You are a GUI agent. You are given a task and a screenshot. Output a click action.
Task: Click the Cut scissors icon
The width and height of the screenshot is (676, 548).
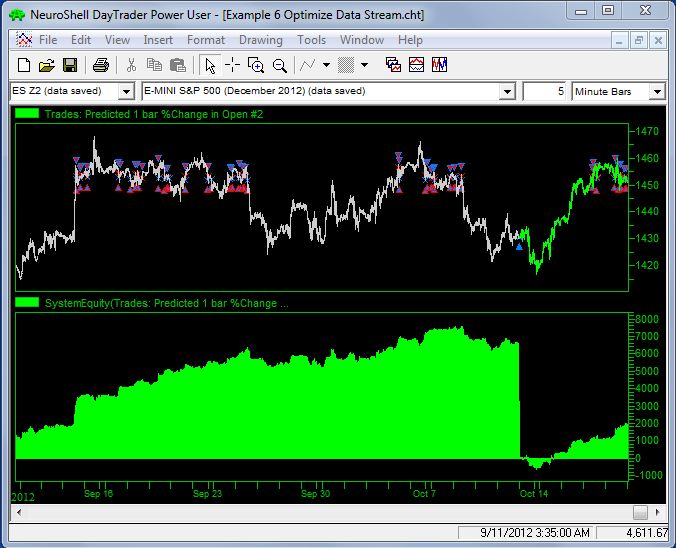click(131, 65)
